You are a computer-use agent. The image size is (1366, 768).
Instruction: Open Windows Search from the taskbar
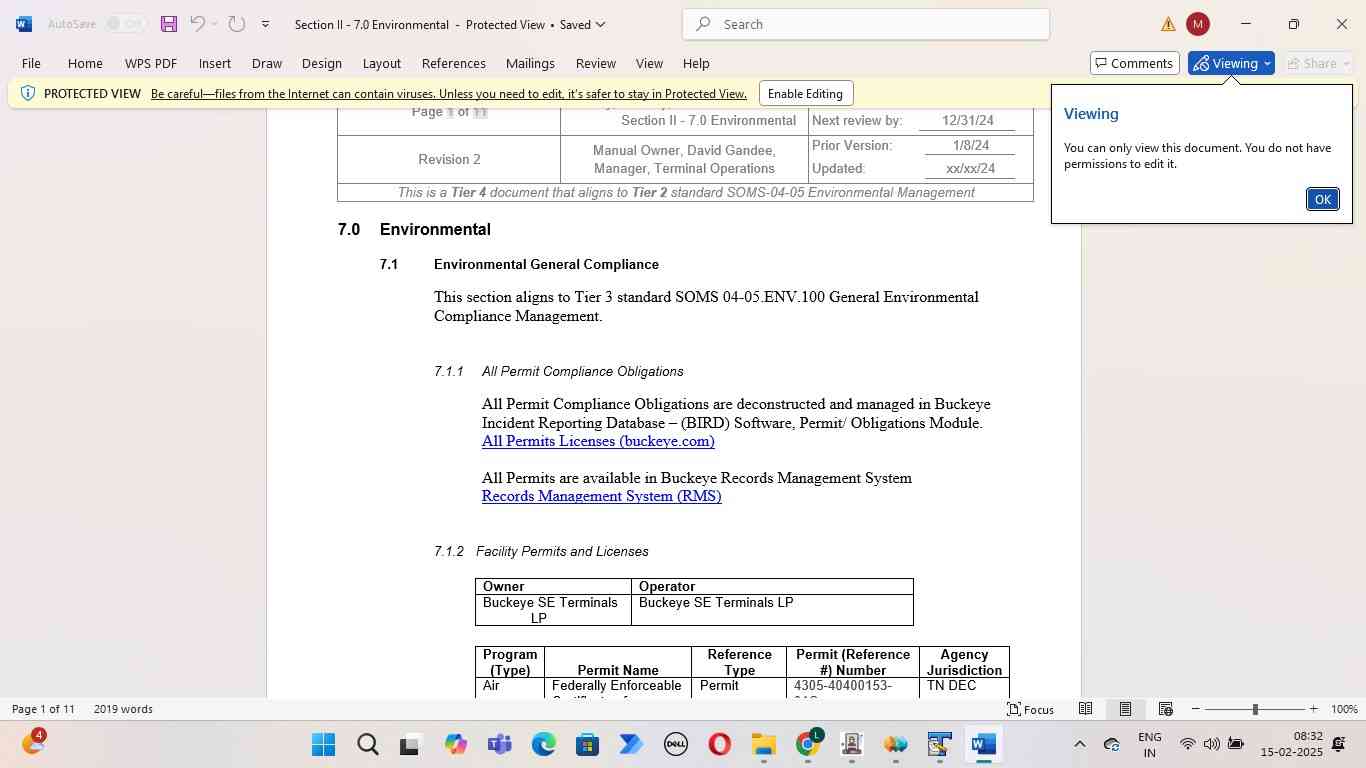[x=367, y=745]
